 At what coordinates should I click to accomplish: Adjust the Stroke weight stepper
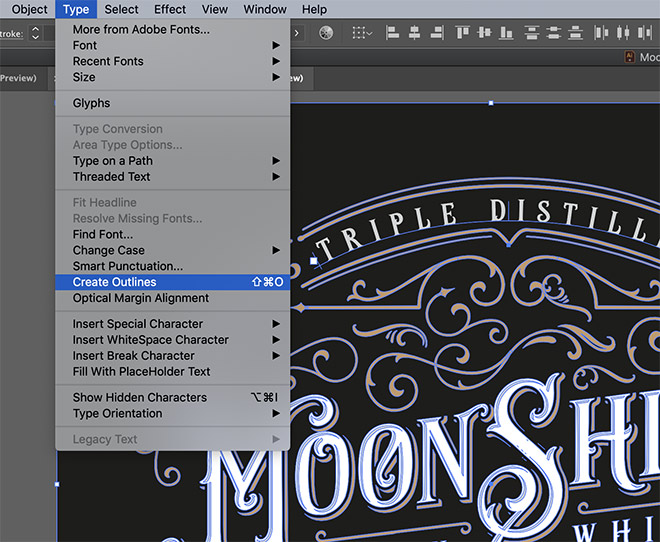pyautogui.click(x=35, y=33)
